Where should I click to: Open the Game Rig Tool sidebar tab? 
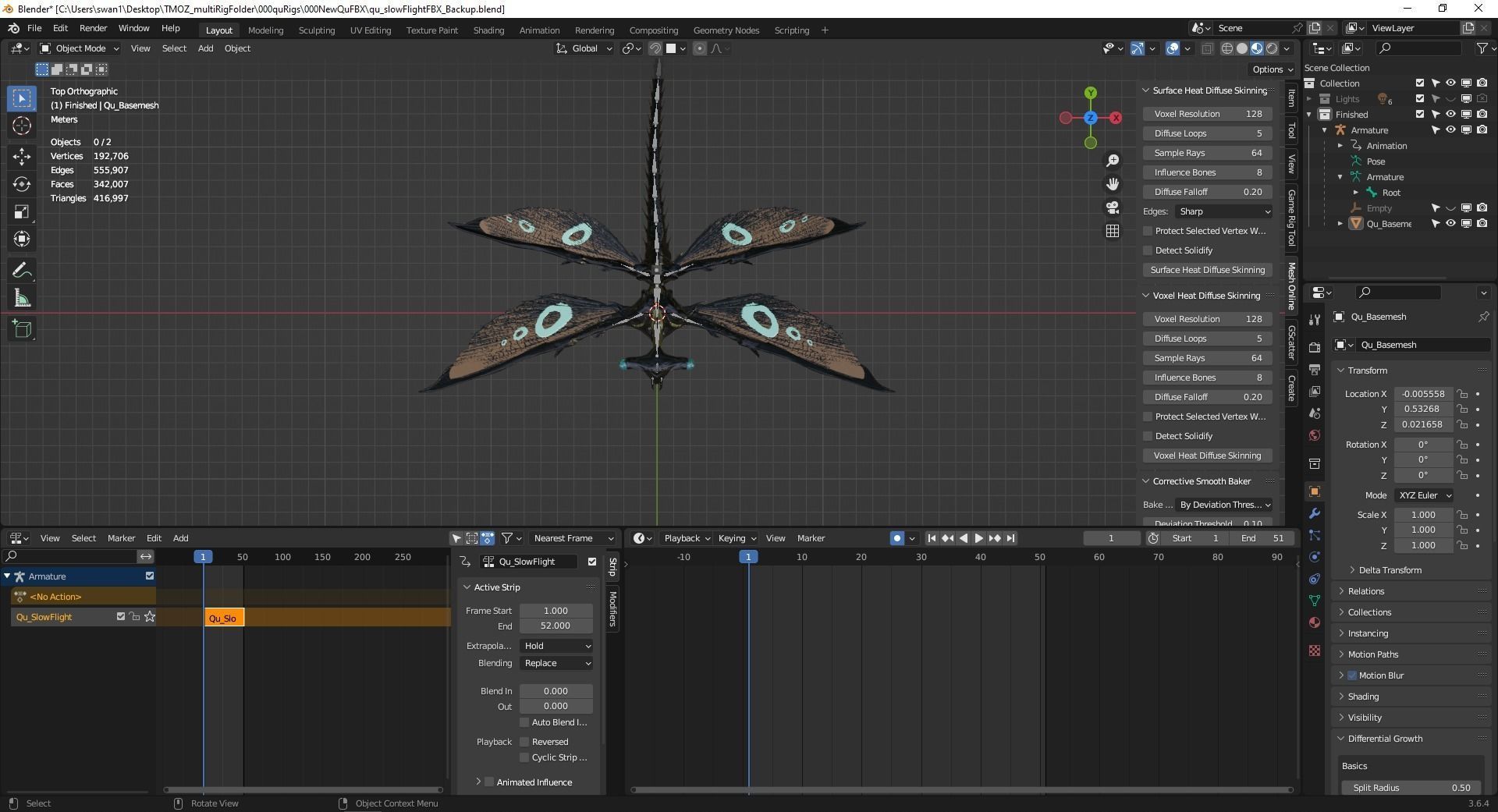pyautogui.click(x=1291, y=218)
